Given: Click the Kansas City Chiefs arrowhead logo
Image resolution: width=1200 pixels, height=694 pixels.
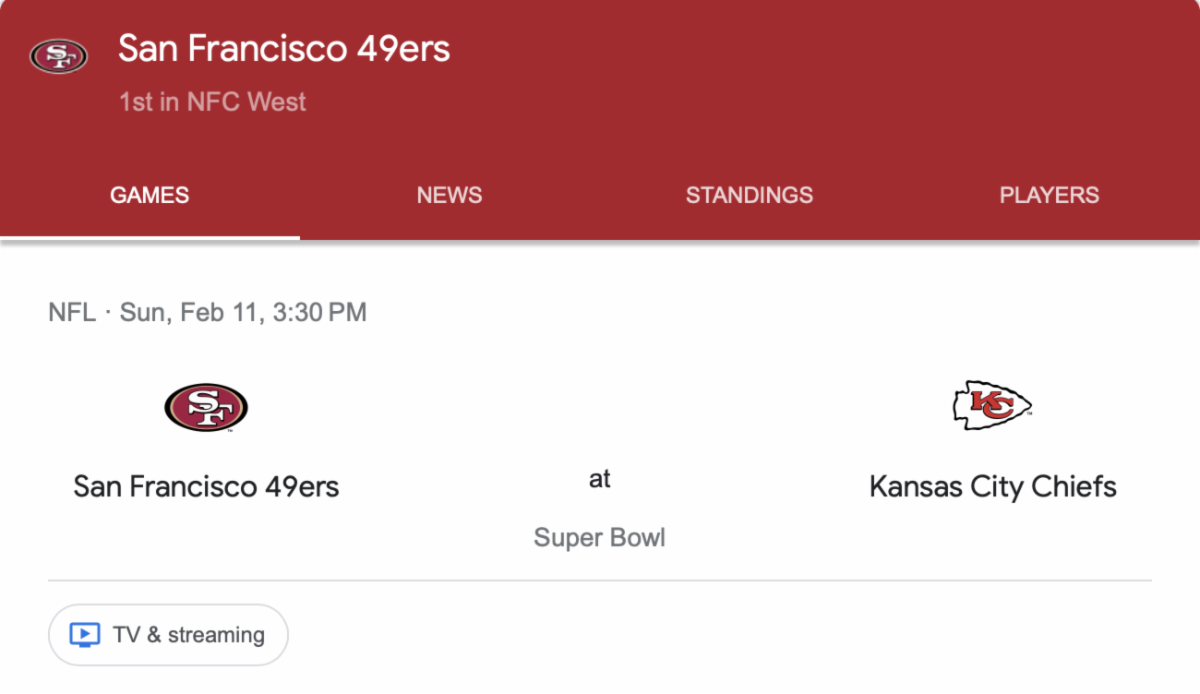Looking at the screenshot, I should 992,405.
